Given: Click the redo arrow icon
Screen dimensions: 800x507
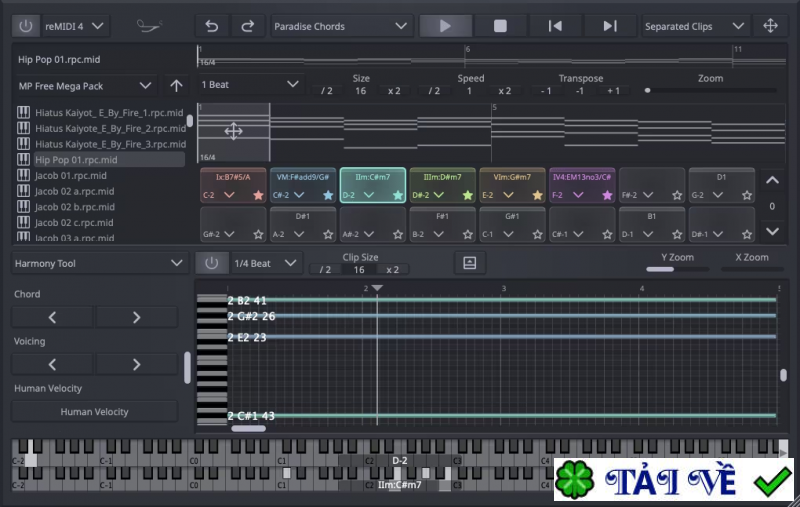Looking at the screenshot, I should 247,26.
